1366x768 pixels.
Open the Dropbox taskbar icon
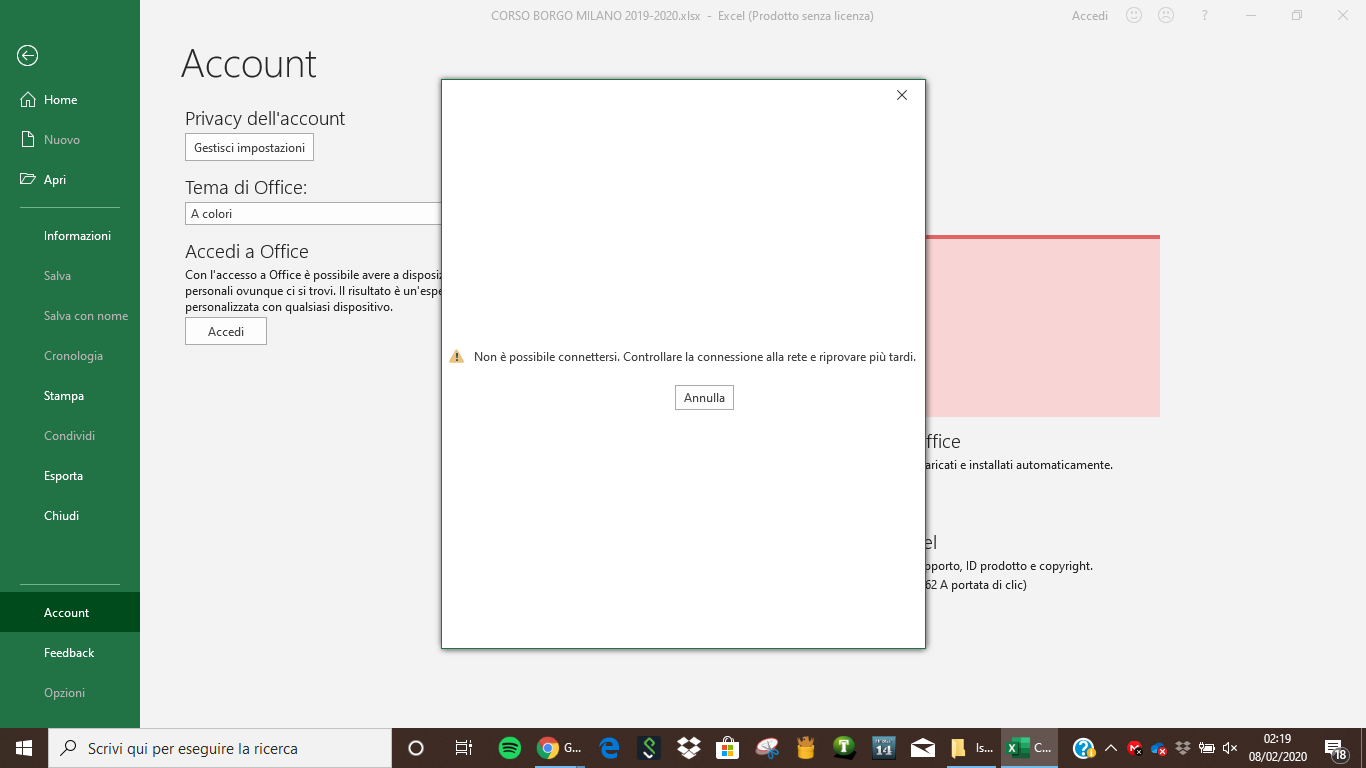(688, 748)
